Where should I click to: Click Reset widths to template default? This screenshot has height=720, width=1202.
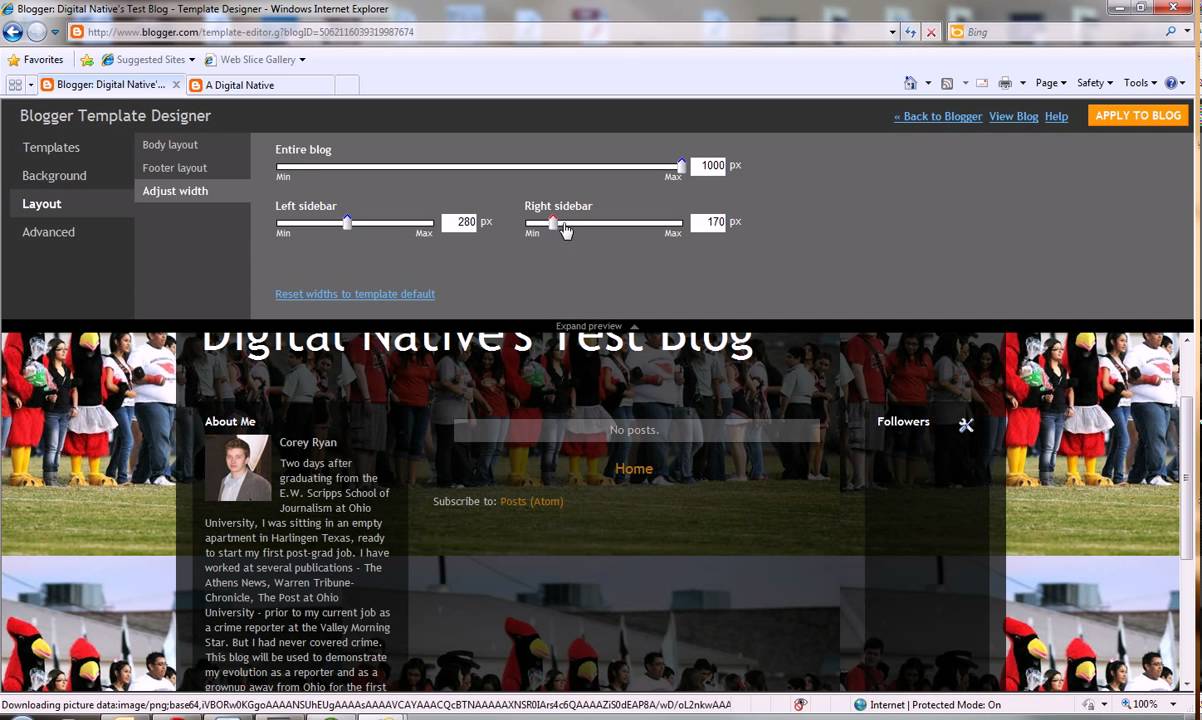tap(355, 294)
